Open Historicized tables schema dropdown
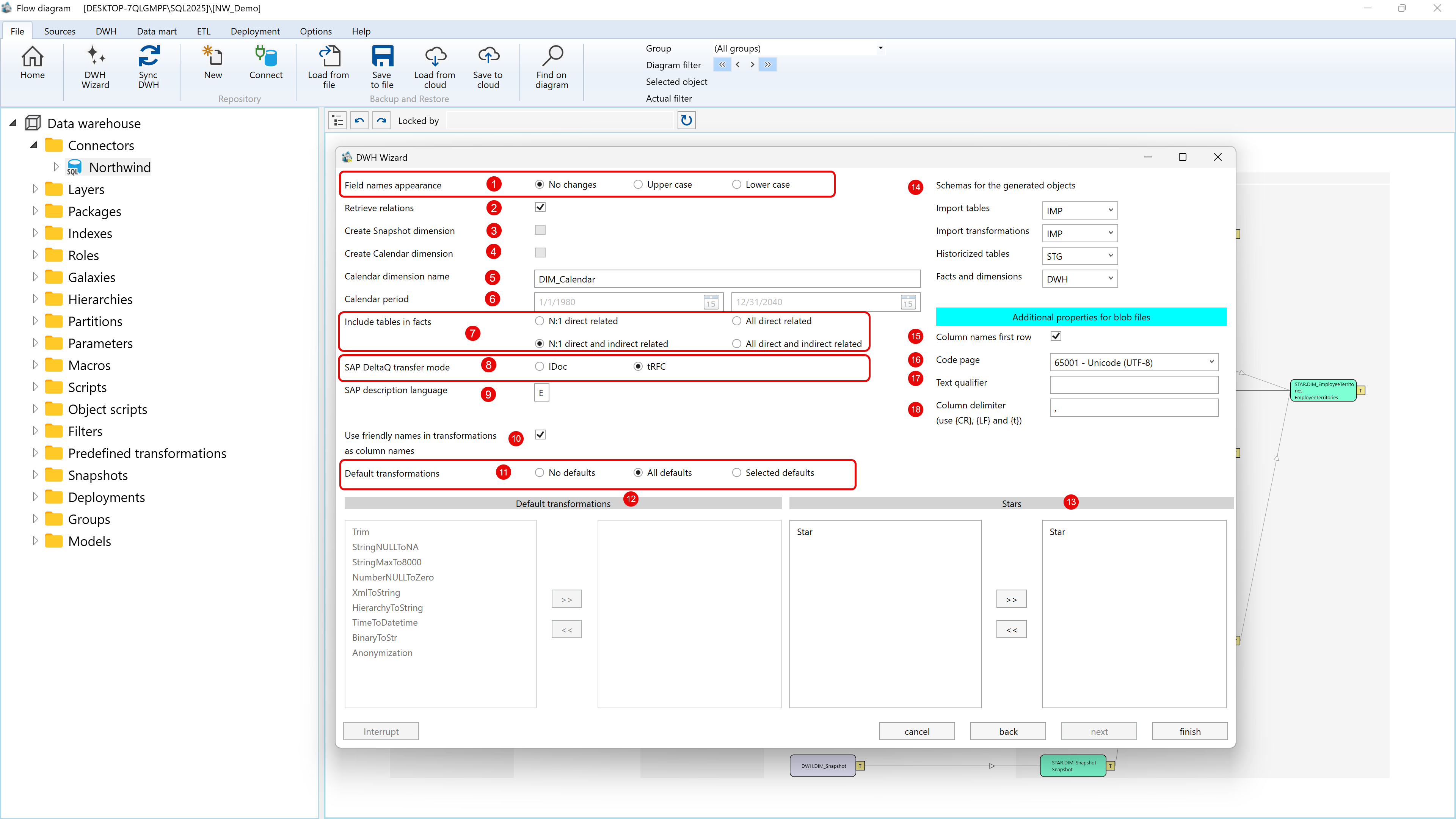The image size is (1456, 819). click(1079, 256)
